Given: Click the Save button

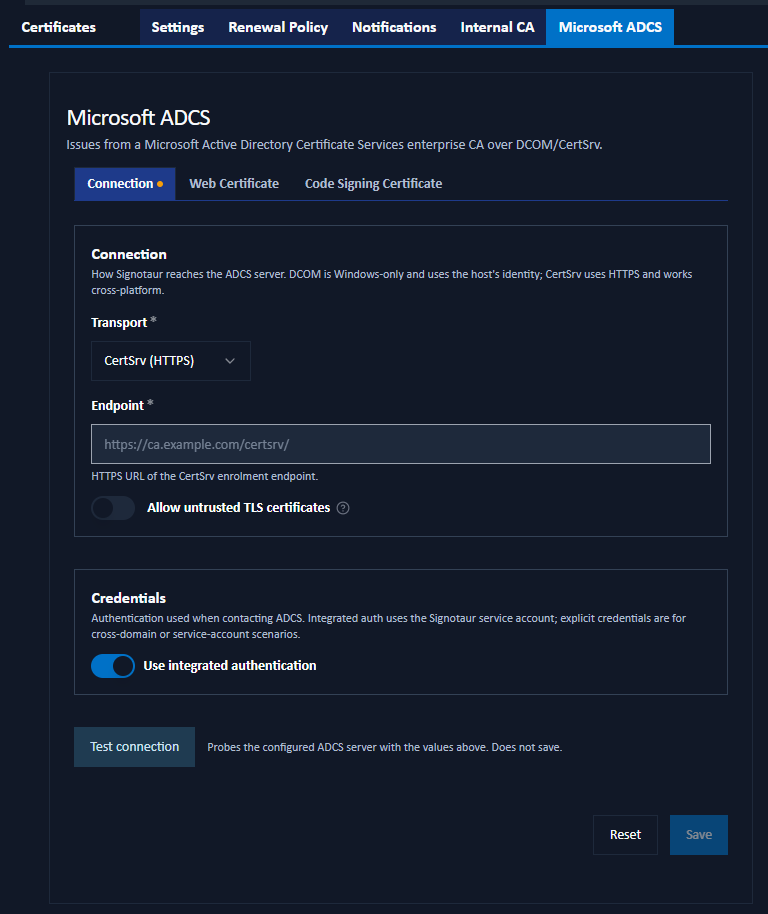Looking at the screenshot, I should coord(699,835).
